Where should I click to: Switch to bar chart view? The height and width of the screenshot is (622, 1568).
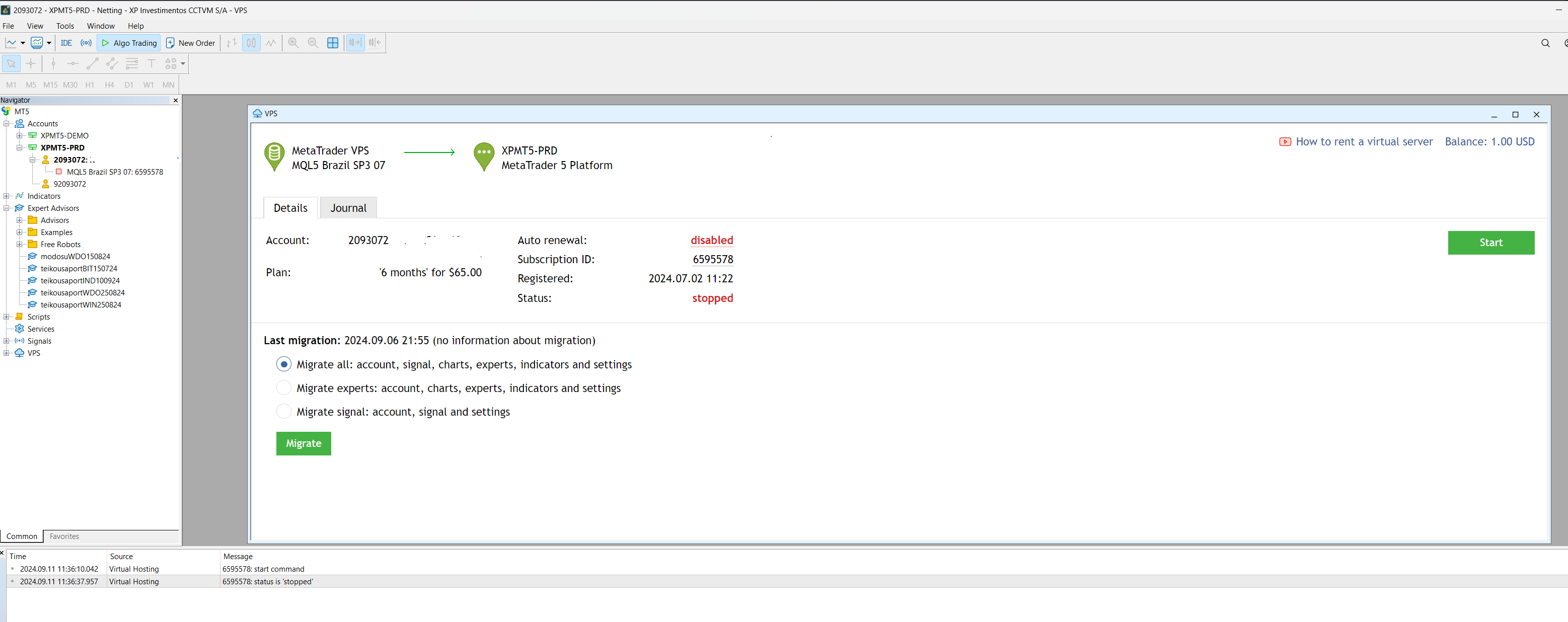pyautogui.click(x=232, y=43)
